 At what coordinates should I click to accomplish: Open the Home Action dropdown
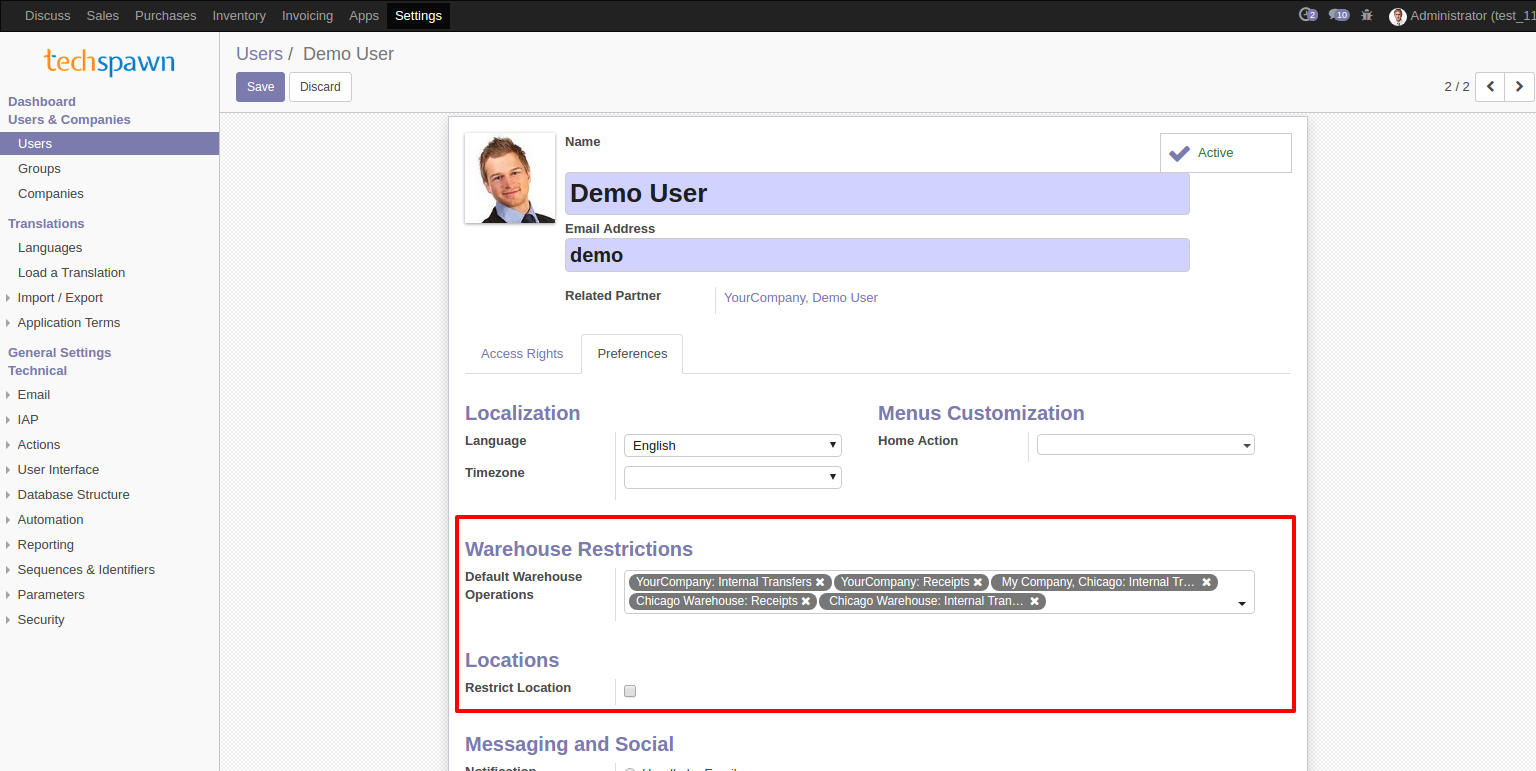pos(1145,445)
